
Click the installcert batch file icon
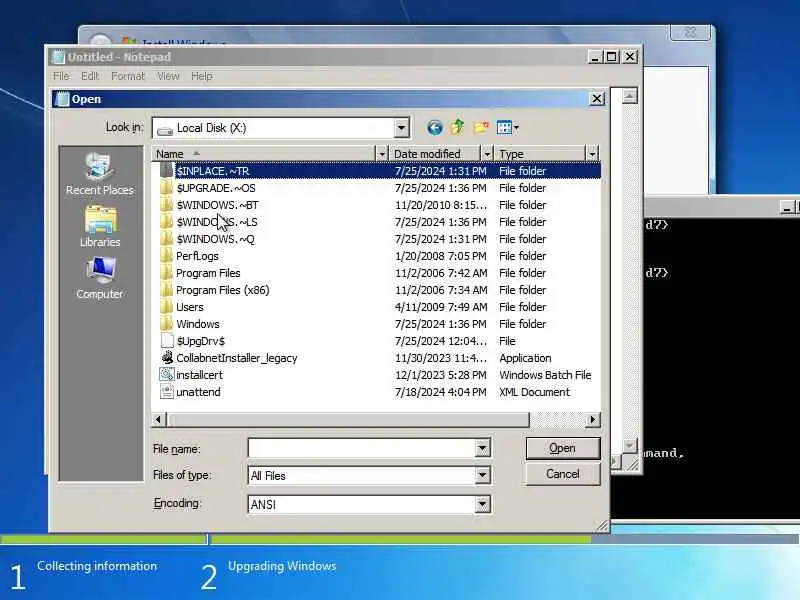click(x=167, y=375)
